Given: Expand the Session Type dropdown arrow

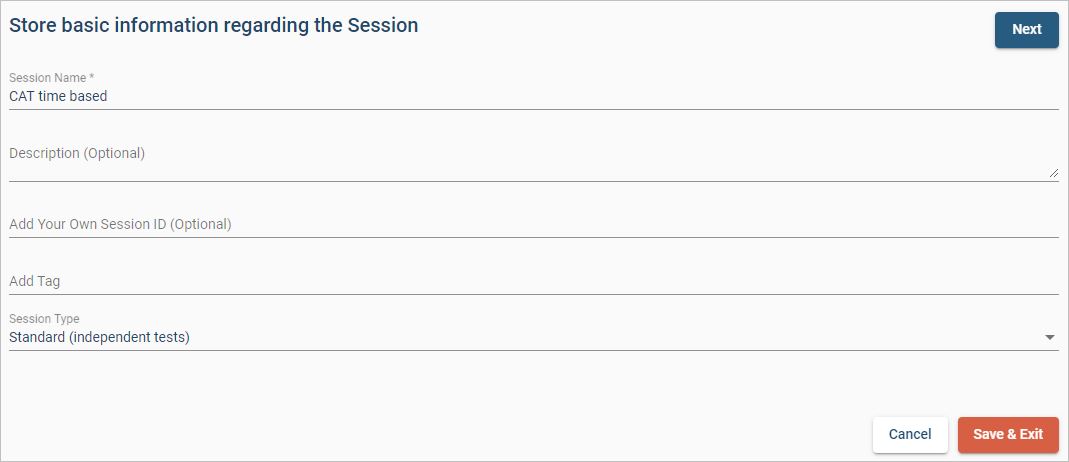Looking at the screenshot, I should click(x=1049, y=338).
